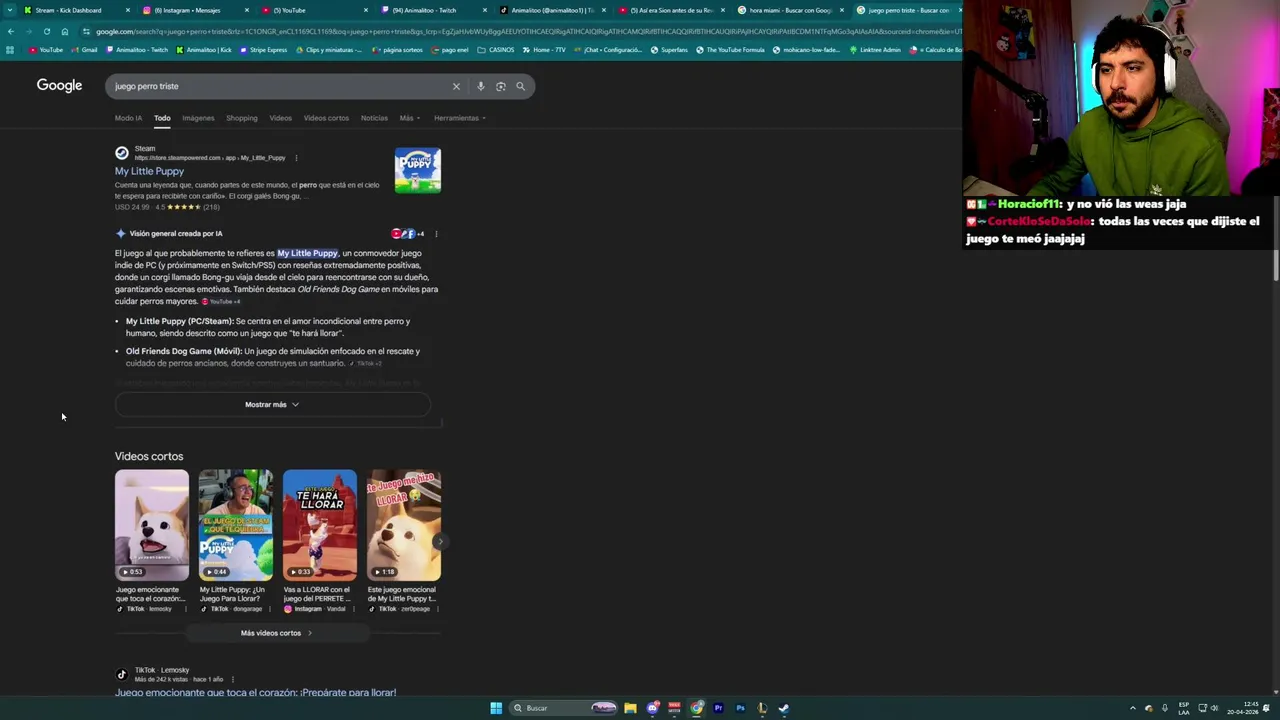
Task: Launch Premiere Pro from the taskbar
Action: click(x=718, y=708)
